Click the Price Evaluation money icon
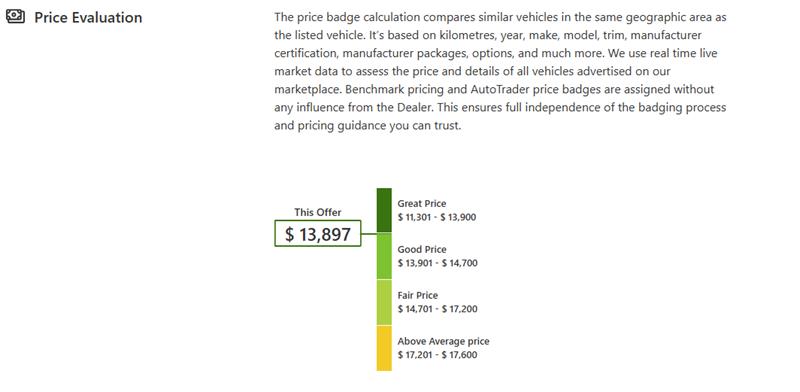 click(15, 17)
